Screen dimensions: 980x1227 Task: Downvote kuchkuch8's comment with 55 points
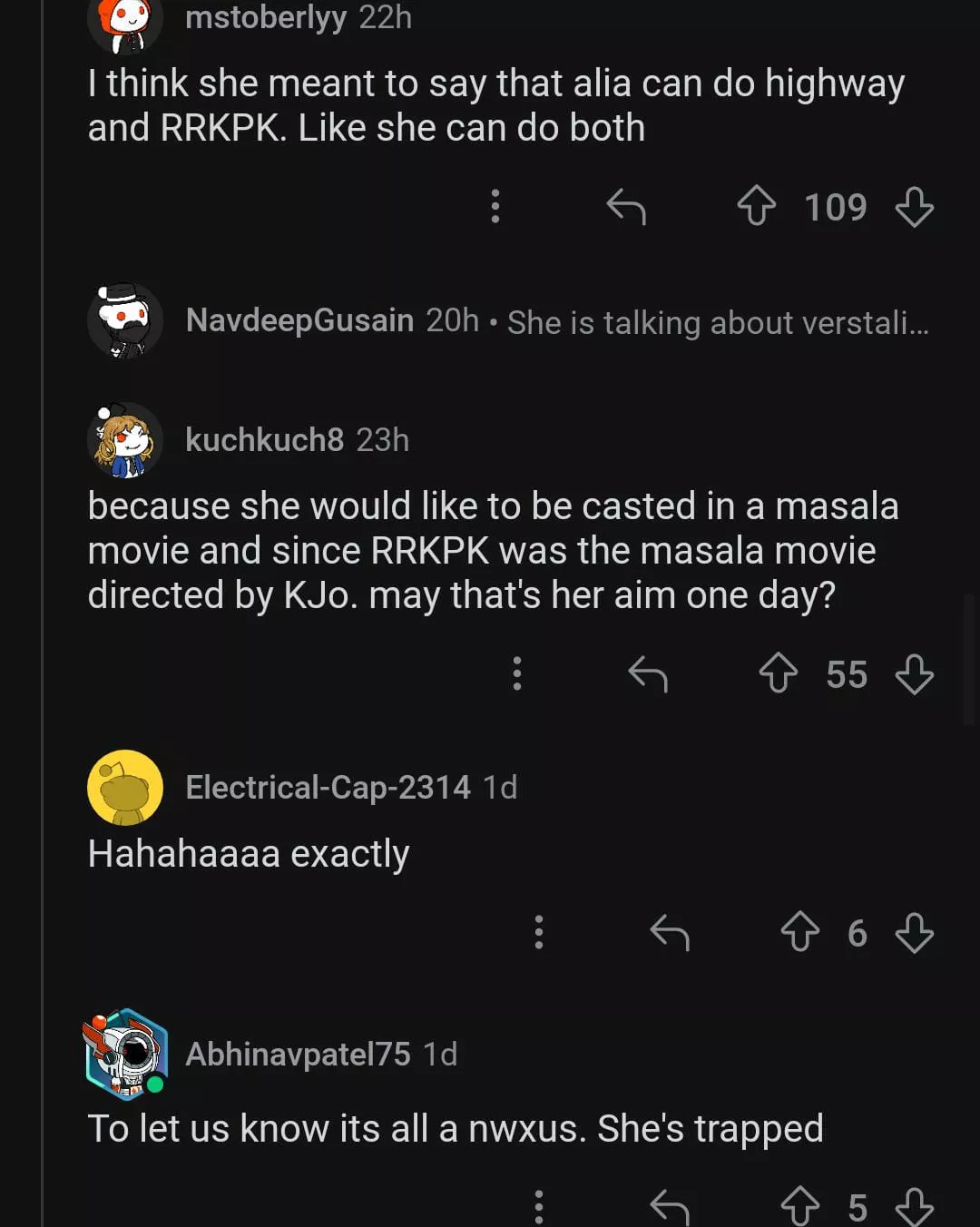tap(914, 674)
